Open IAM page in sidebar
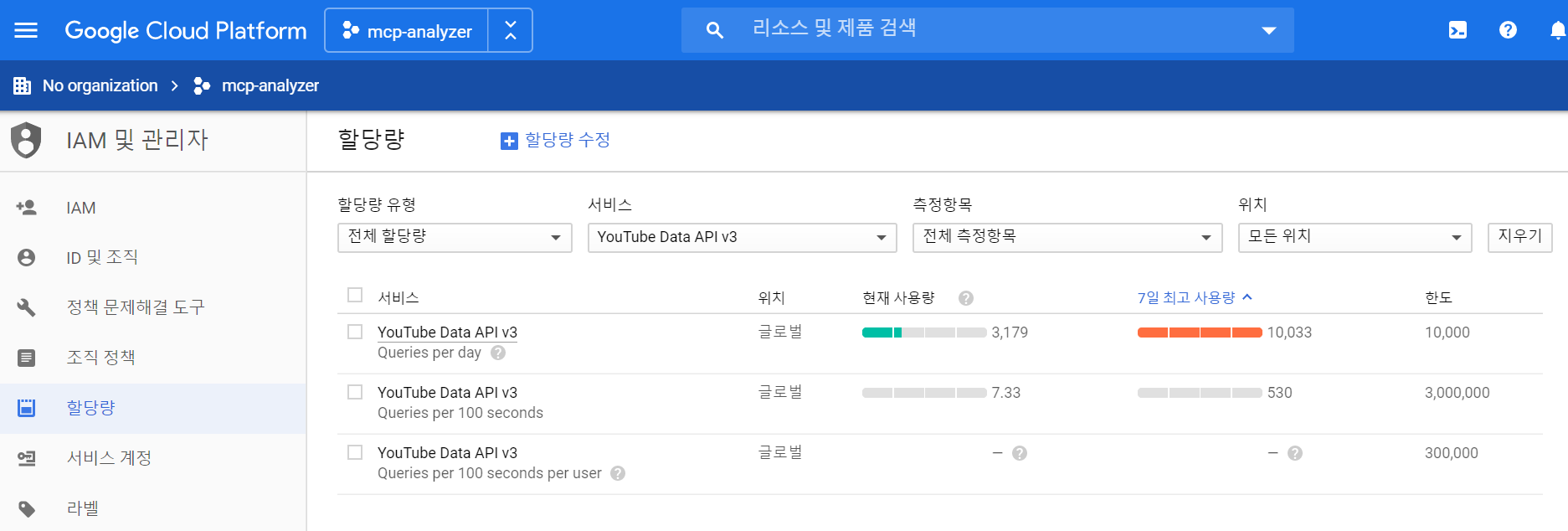Viewport: 1568px width, 531px height. [x=152, y=208]
